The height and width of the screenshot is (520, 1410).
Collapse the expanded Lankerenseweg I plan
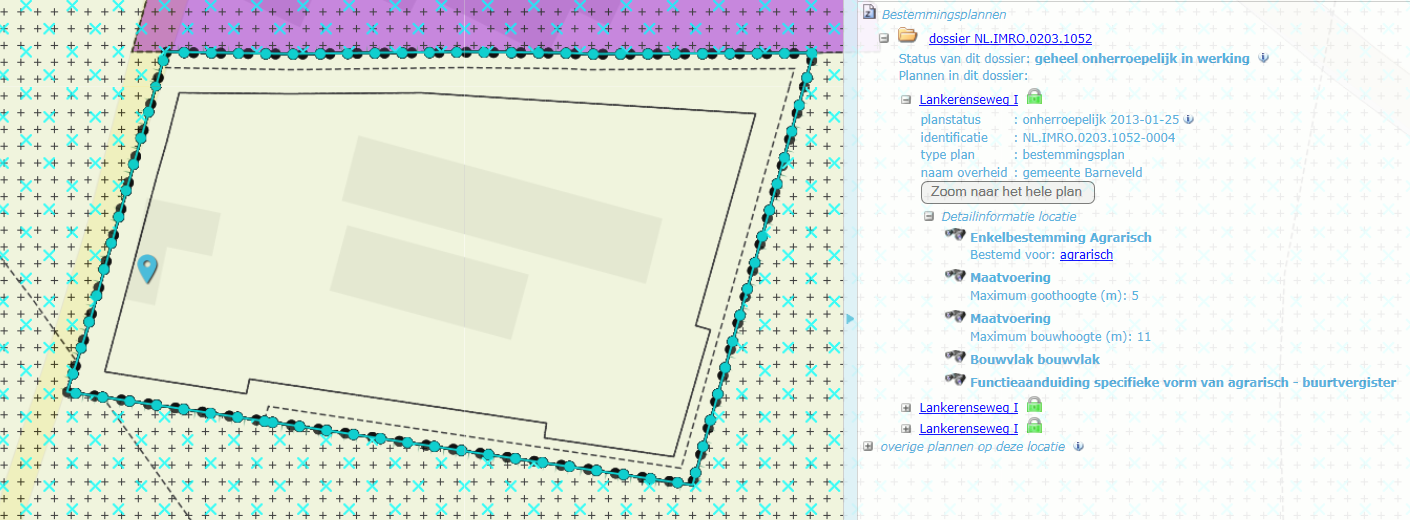pos(906,100)
